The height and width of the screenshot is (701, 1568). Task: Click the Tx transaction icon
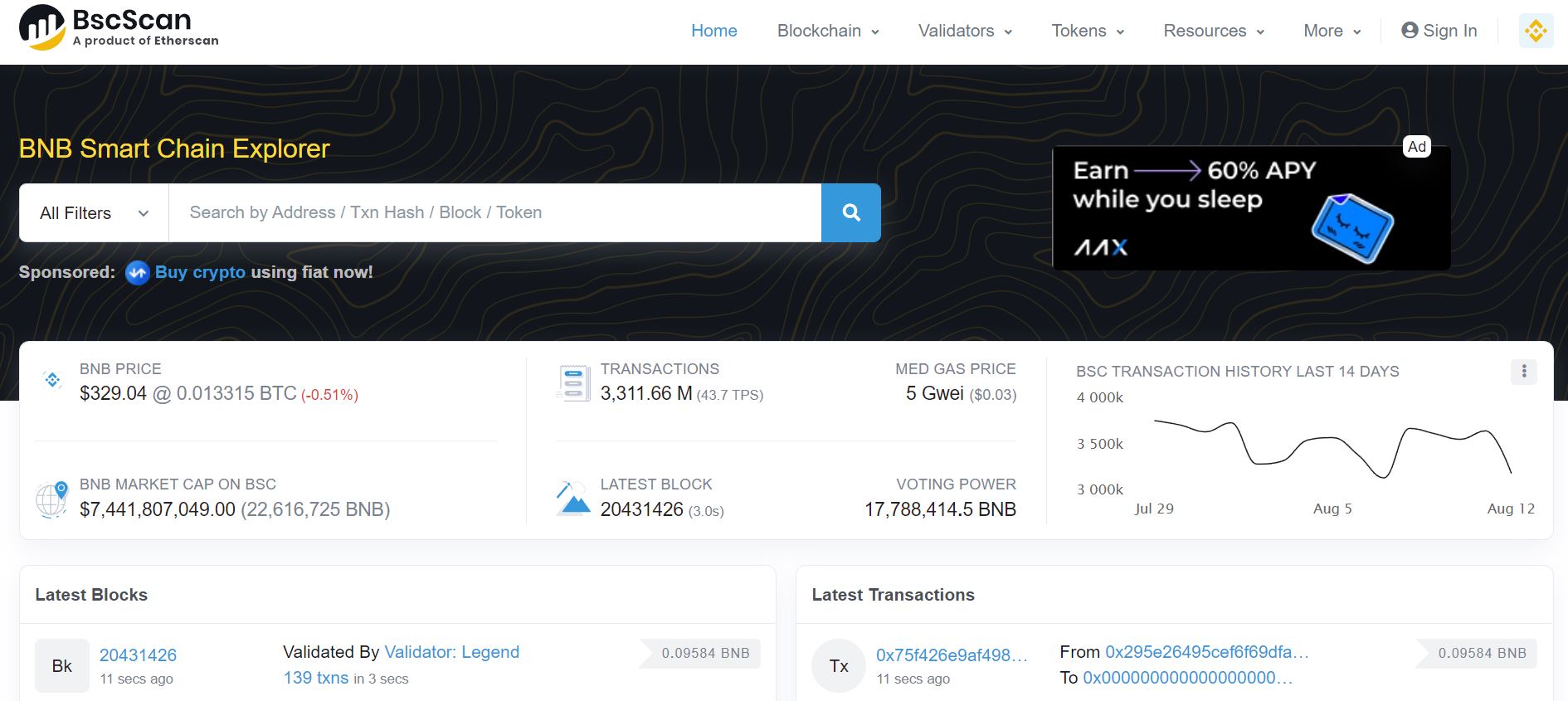839,665
